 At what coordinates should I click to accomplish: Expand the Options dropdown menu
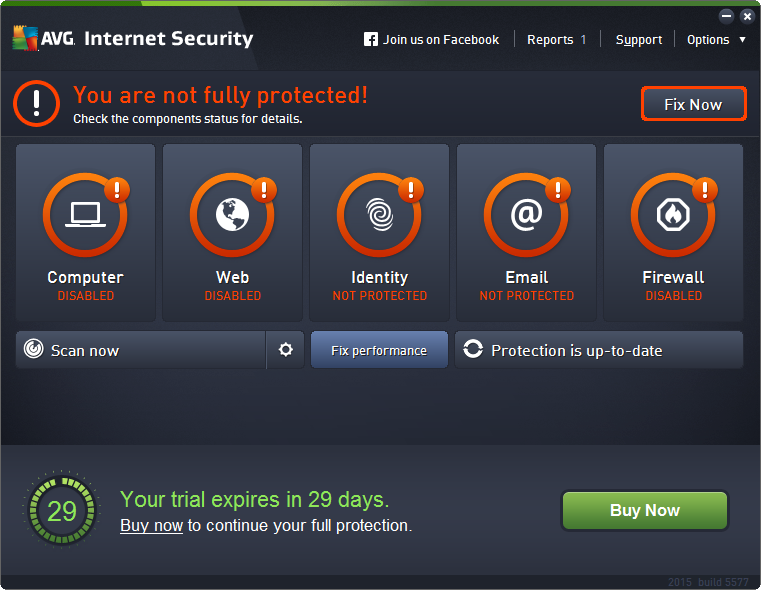point(715,40)
